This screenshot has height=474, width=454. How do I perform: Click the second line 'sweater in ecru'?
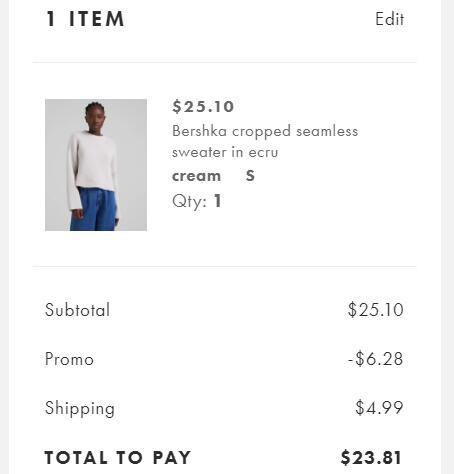coord(225,152)
